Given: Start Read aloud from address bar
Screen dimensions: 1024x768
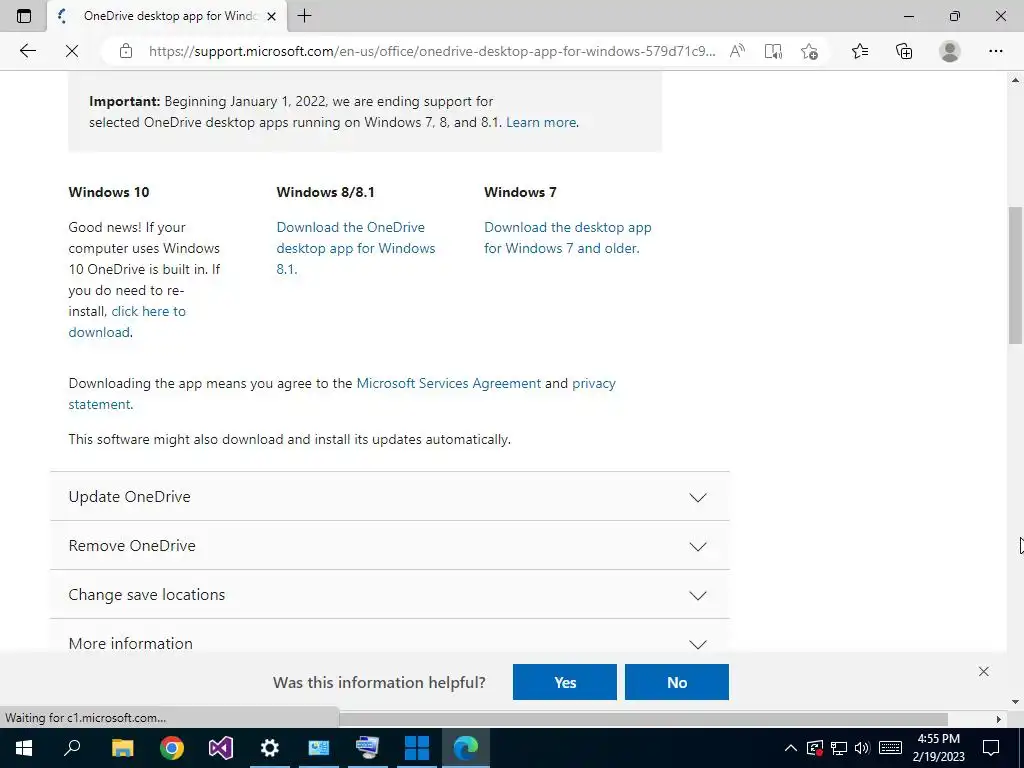Looking at the screenshot, I should [x=737, y=51].
